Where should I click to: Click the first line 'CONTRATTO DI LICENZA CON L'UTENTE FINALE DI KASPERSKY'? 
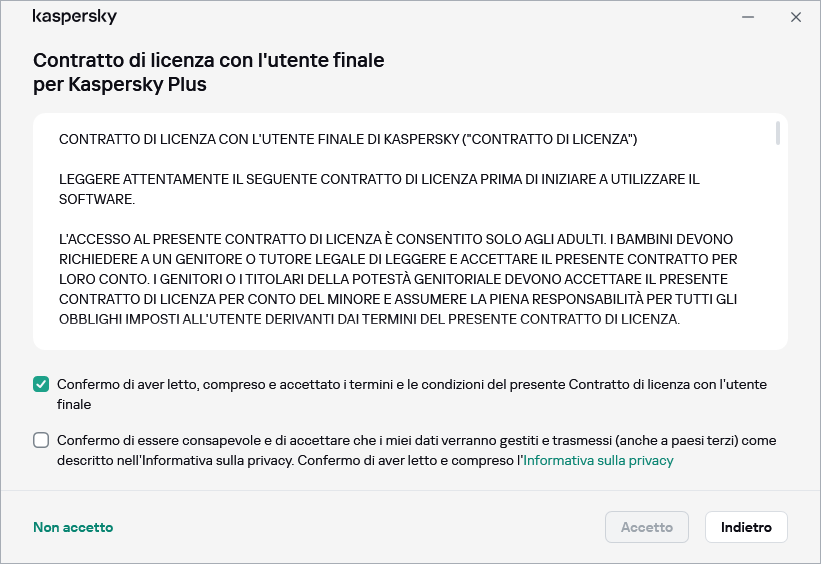tap(348, 139)
